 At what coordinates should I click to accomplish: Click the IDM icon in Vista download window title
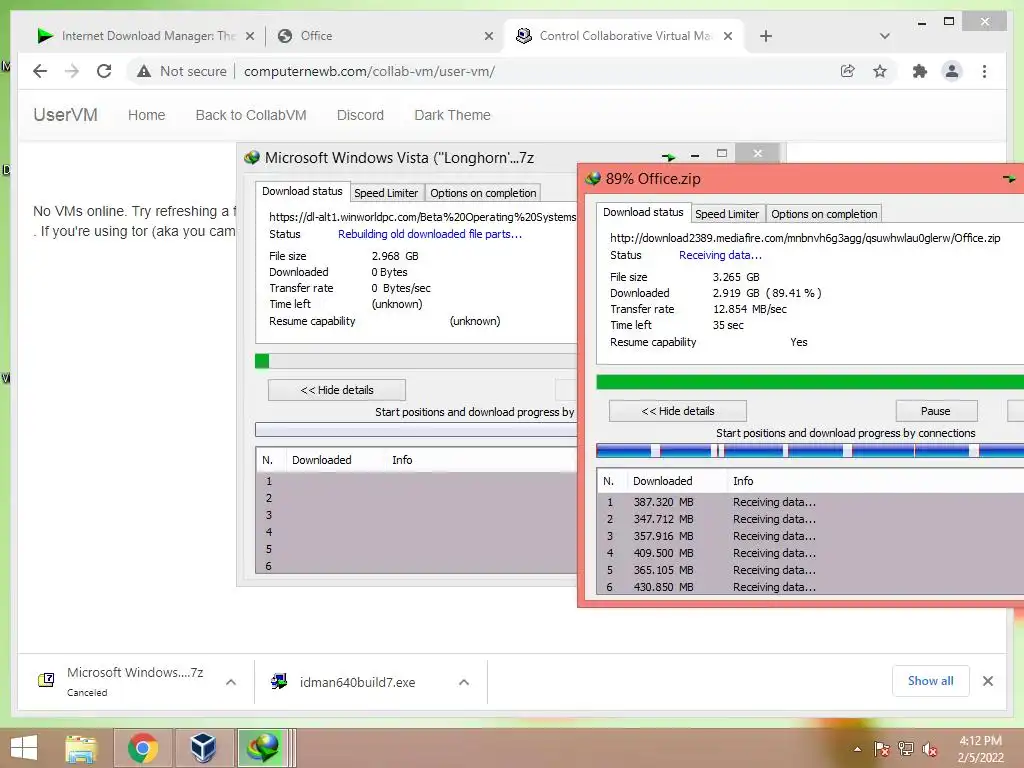[x=251, y=157]
